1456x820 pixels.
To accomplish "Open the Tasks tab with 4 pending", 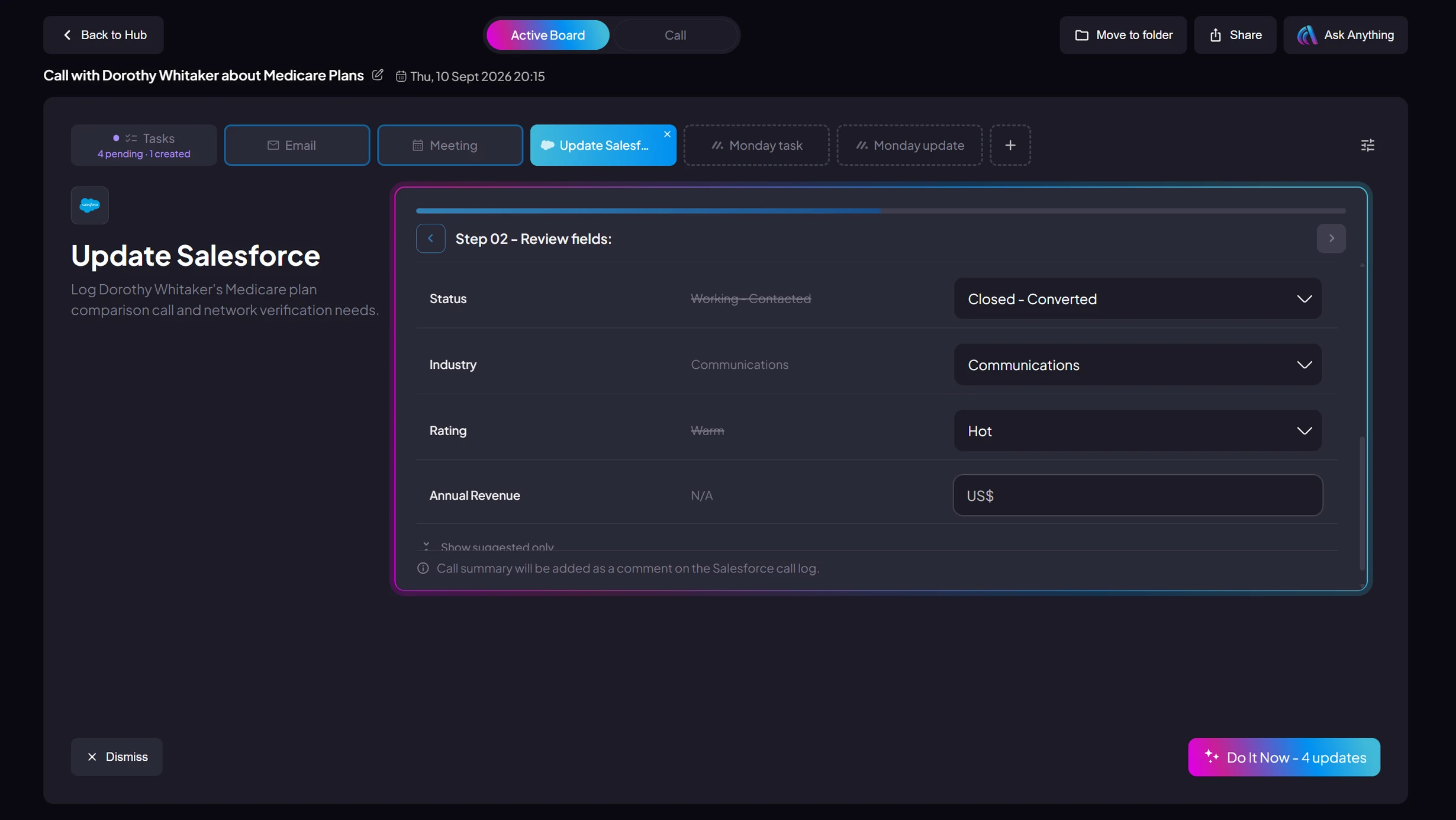I will 144,145.
